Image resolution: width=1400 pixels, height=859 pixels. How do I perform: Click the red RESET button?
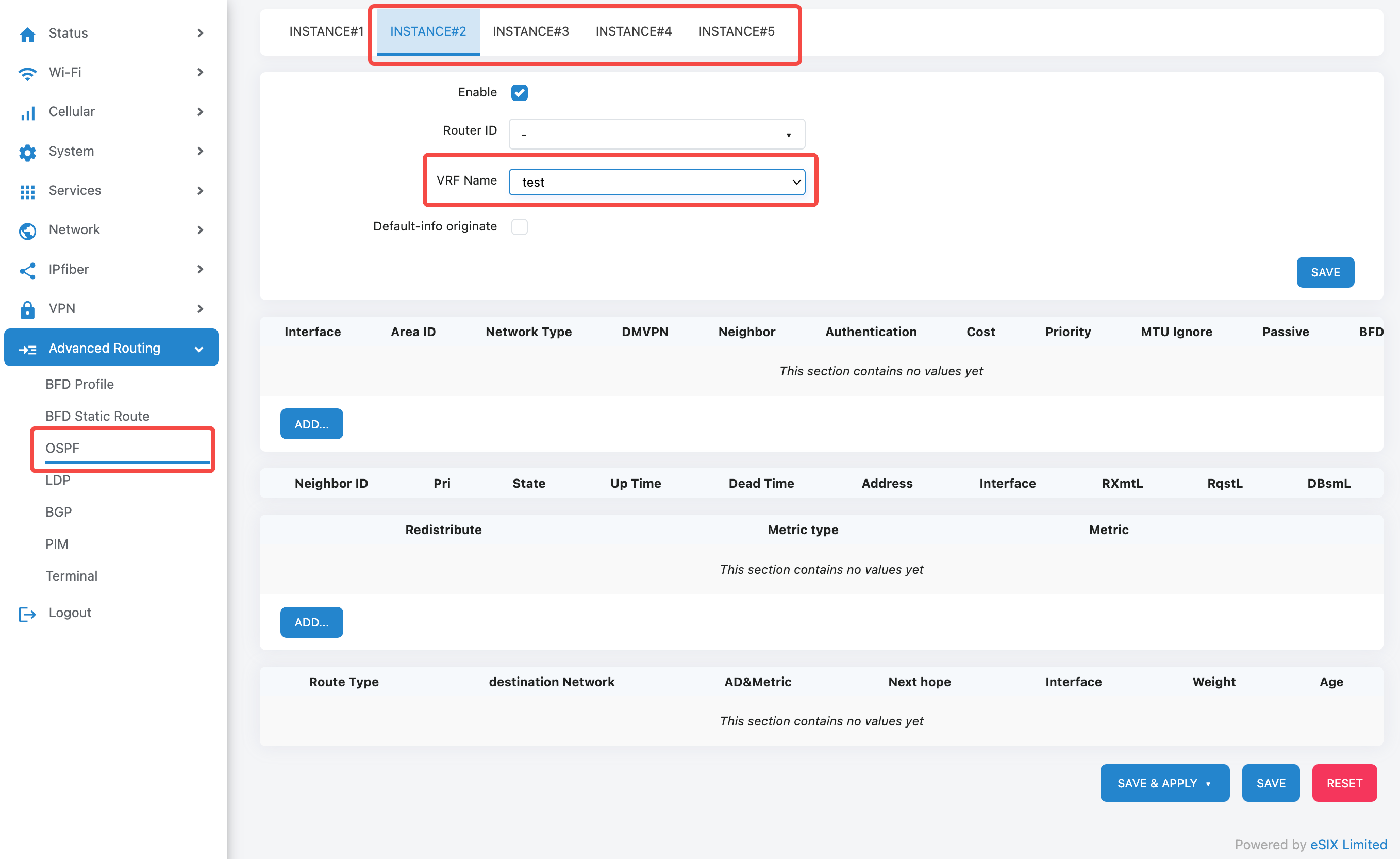pyautogui.click(x=1344, y=783)
